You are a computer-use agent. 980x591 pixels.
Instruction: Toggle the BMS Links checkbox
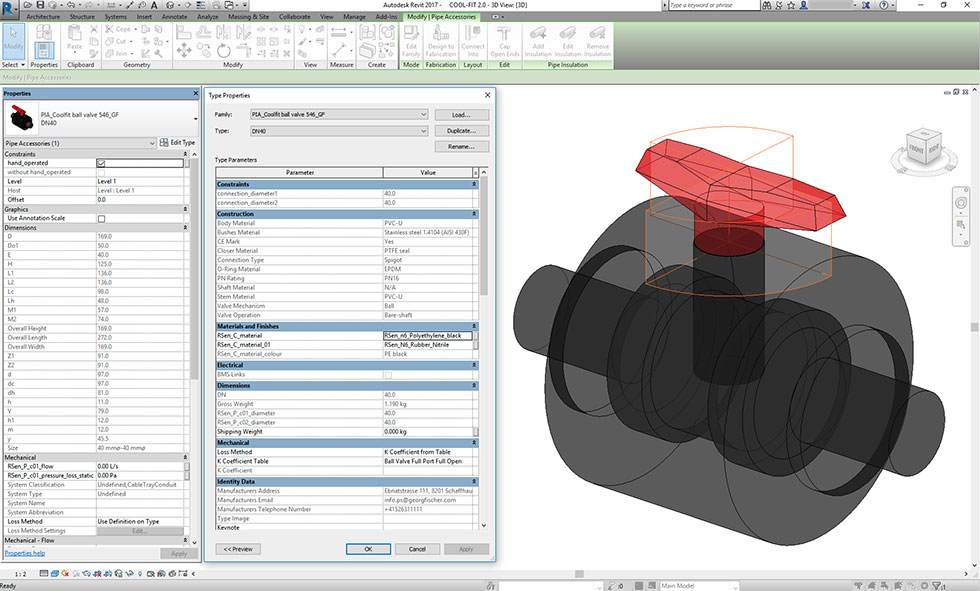click(x=388, y=375)
